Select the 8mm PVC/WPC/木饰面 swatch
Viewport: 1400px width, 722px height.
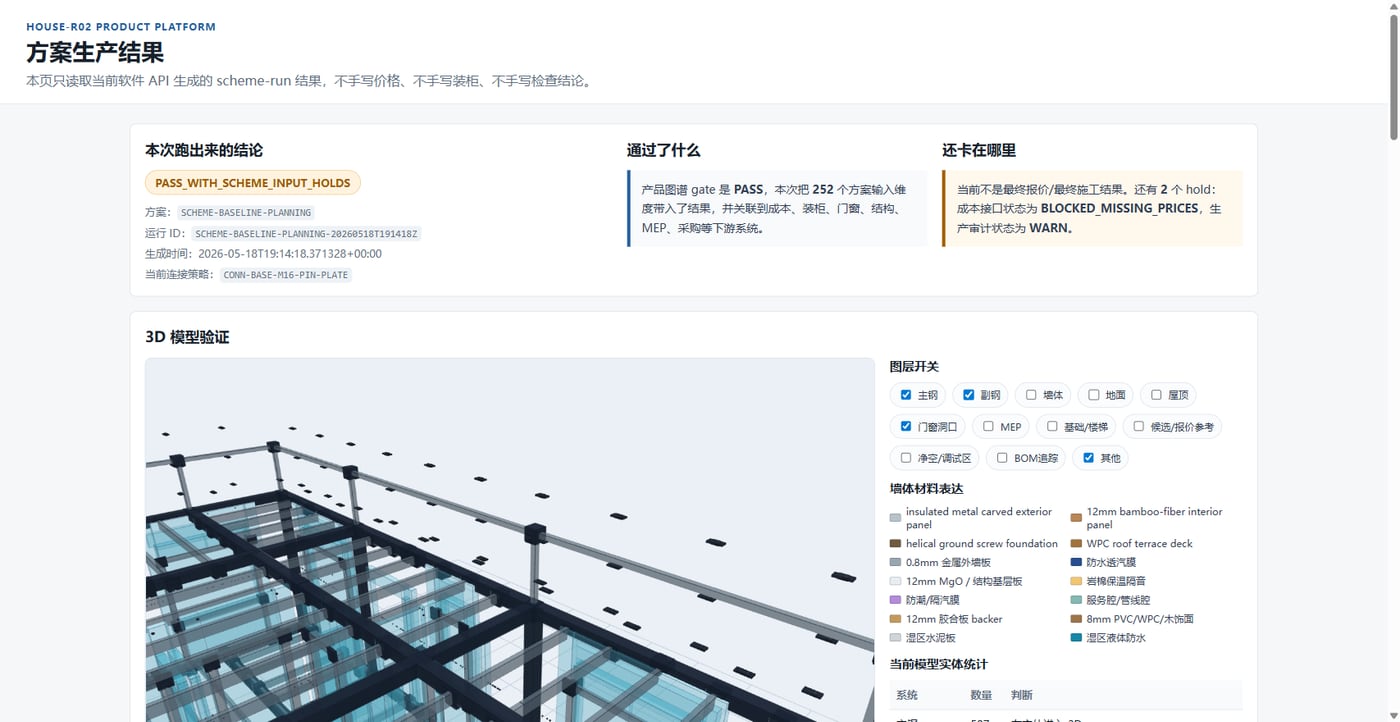(1076, 619)
